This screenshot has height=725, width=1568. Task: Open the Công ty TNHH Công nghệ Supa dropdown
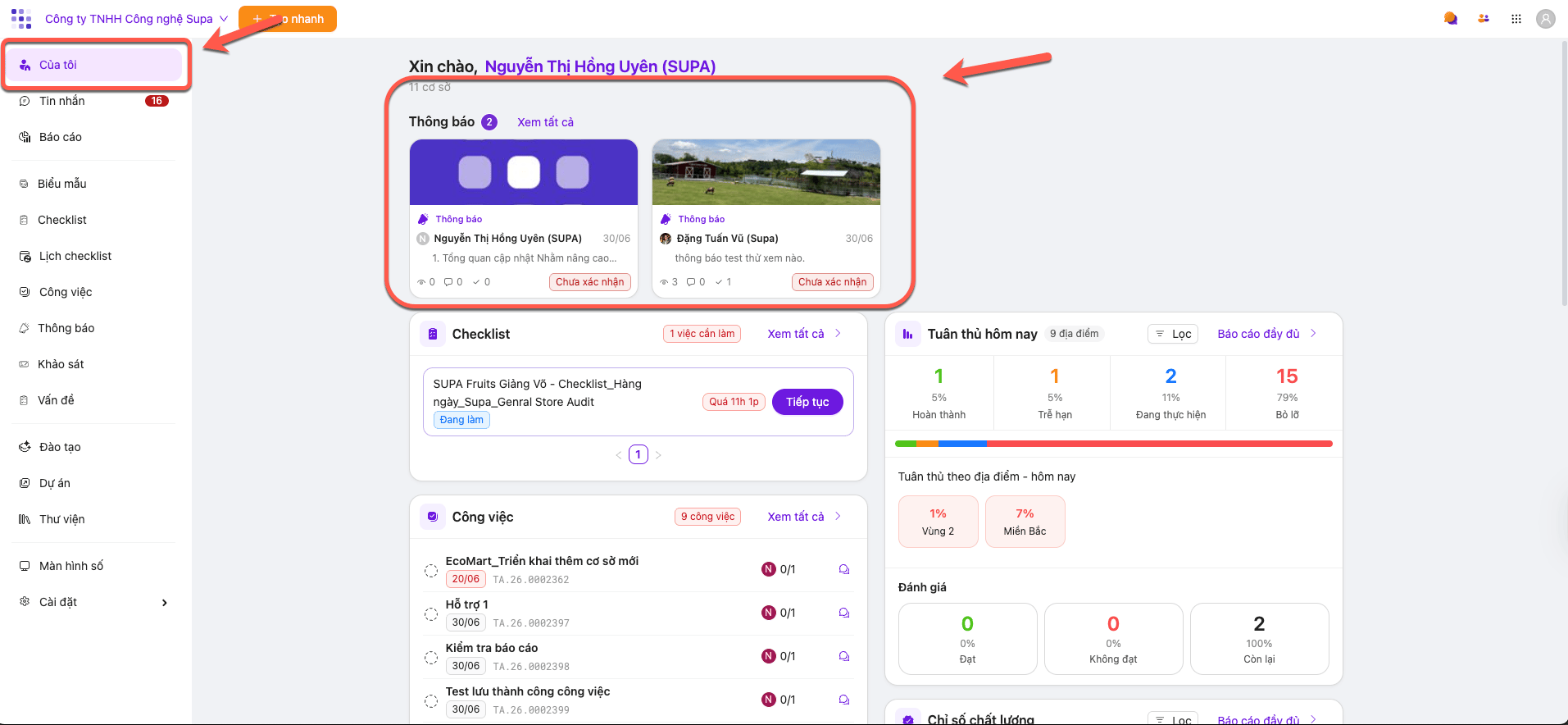coord(136,19)
